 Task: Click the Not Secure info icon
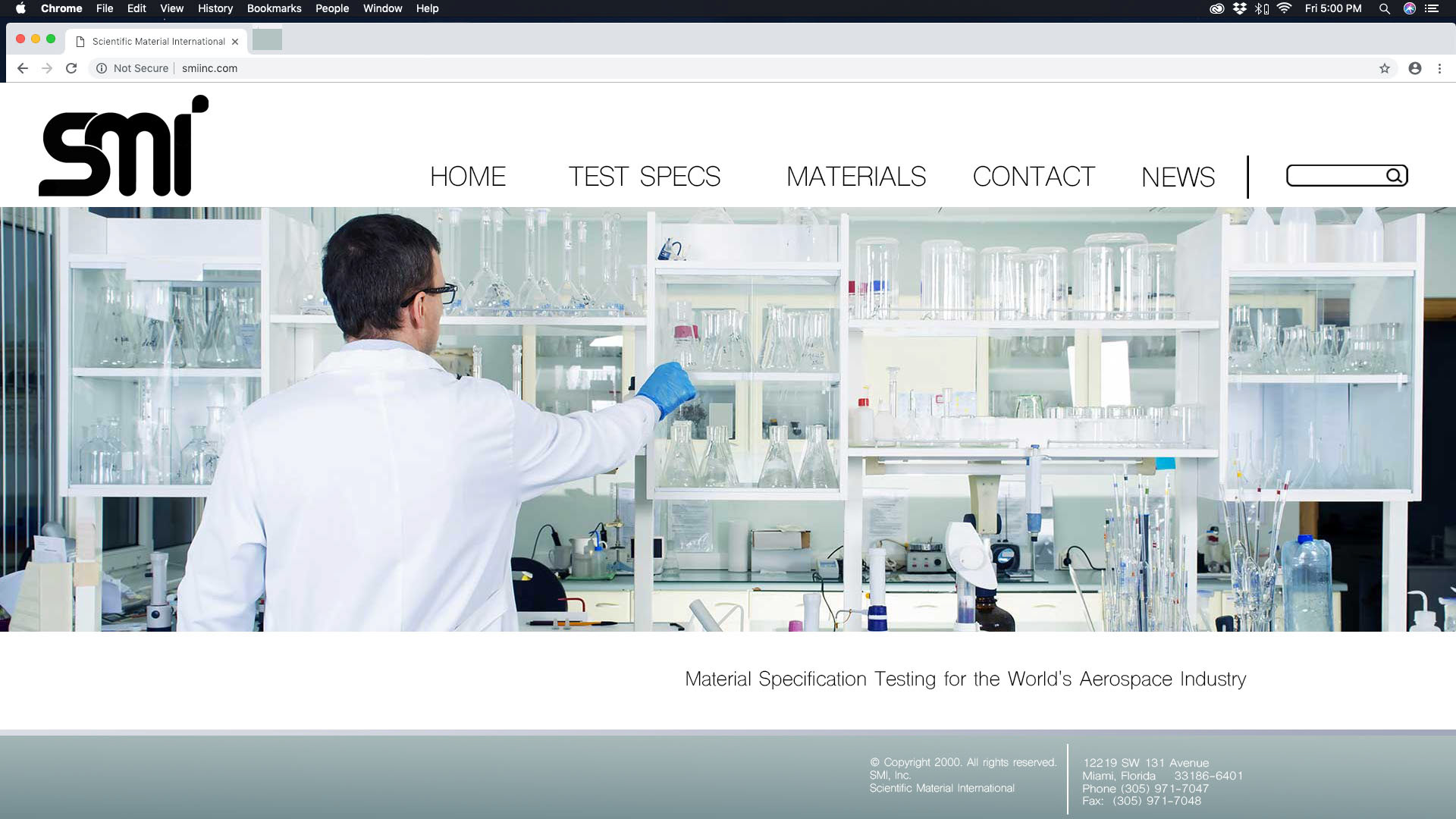(102, 68)
